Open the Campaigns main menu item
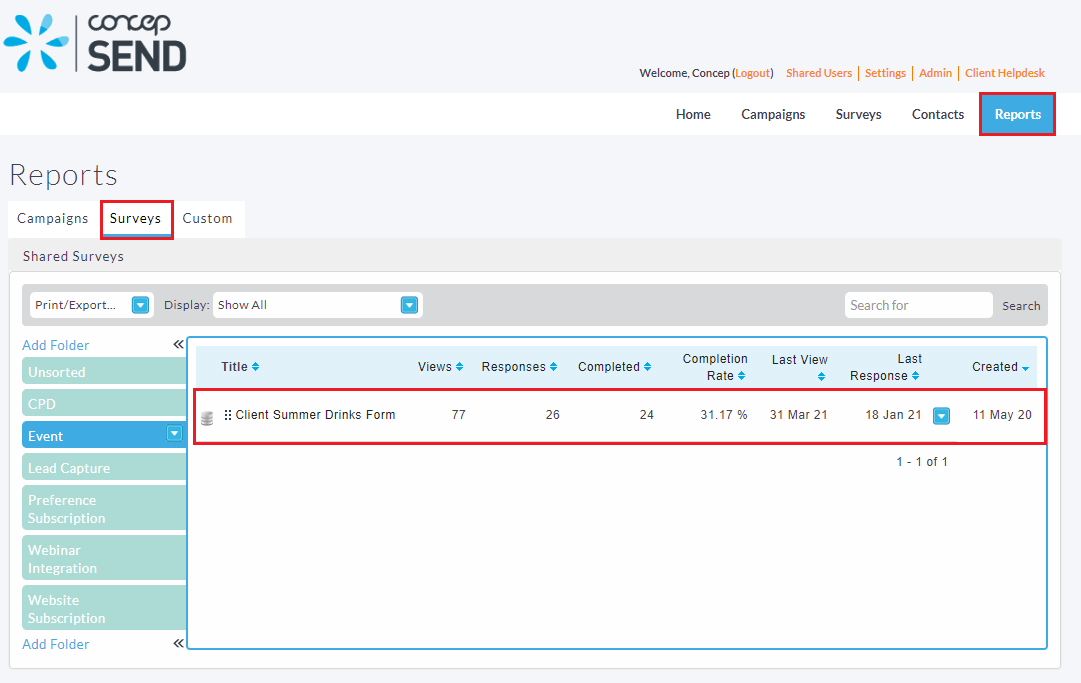Image resolution: width=1081 pixels, height=683 pixels. [x=773, y=114]
